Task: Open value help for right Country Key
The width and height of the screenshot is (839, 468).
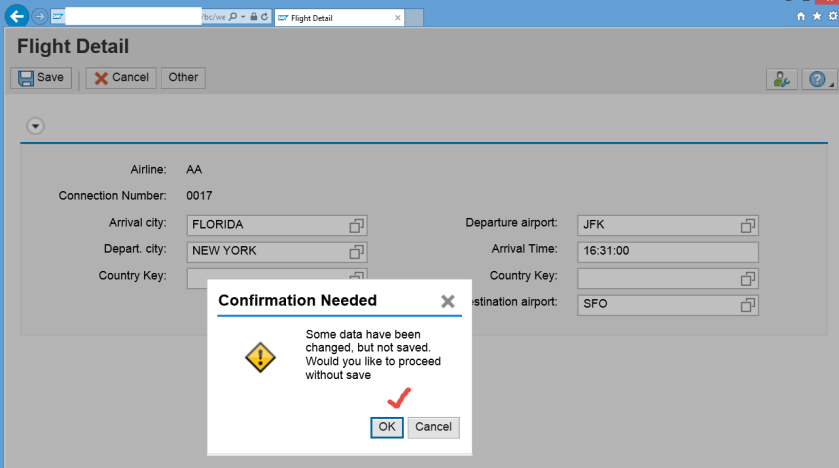Action: pos(748,278)
